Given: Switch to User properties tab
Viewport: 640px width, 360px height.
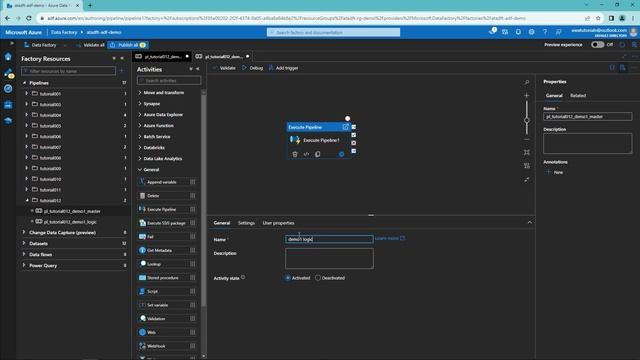Looking at the screenshot, I should click(278, 223).
